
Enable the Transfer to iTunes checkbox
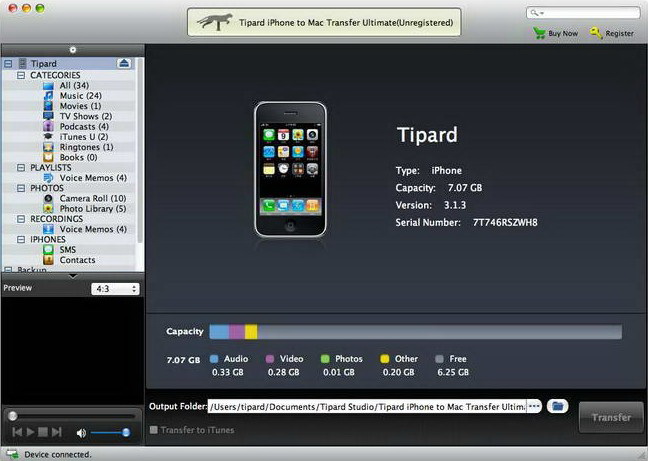[x=154, y=430]
